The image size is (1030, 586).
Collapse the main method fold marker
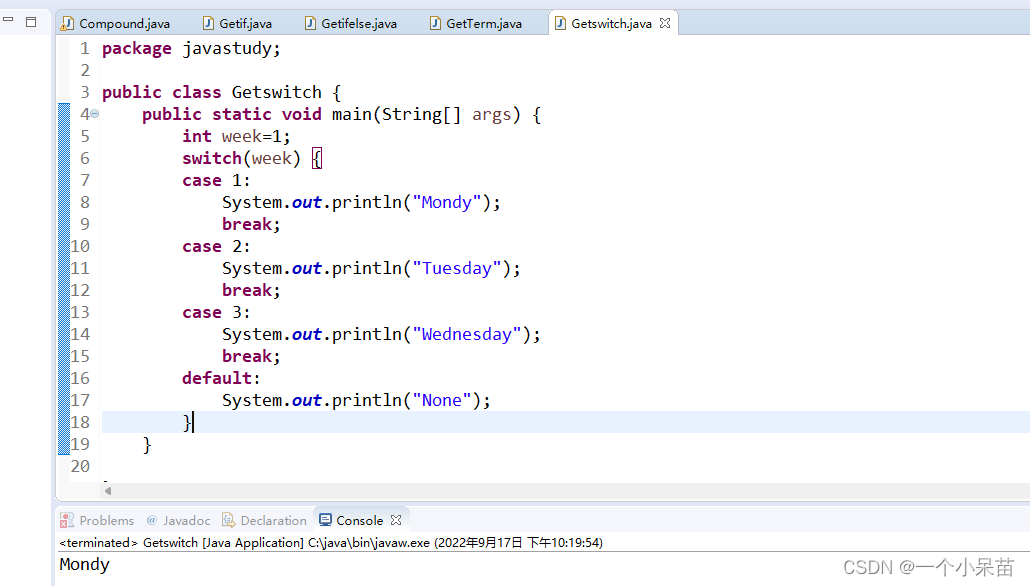pyautogui.click(x=95, y=114)
